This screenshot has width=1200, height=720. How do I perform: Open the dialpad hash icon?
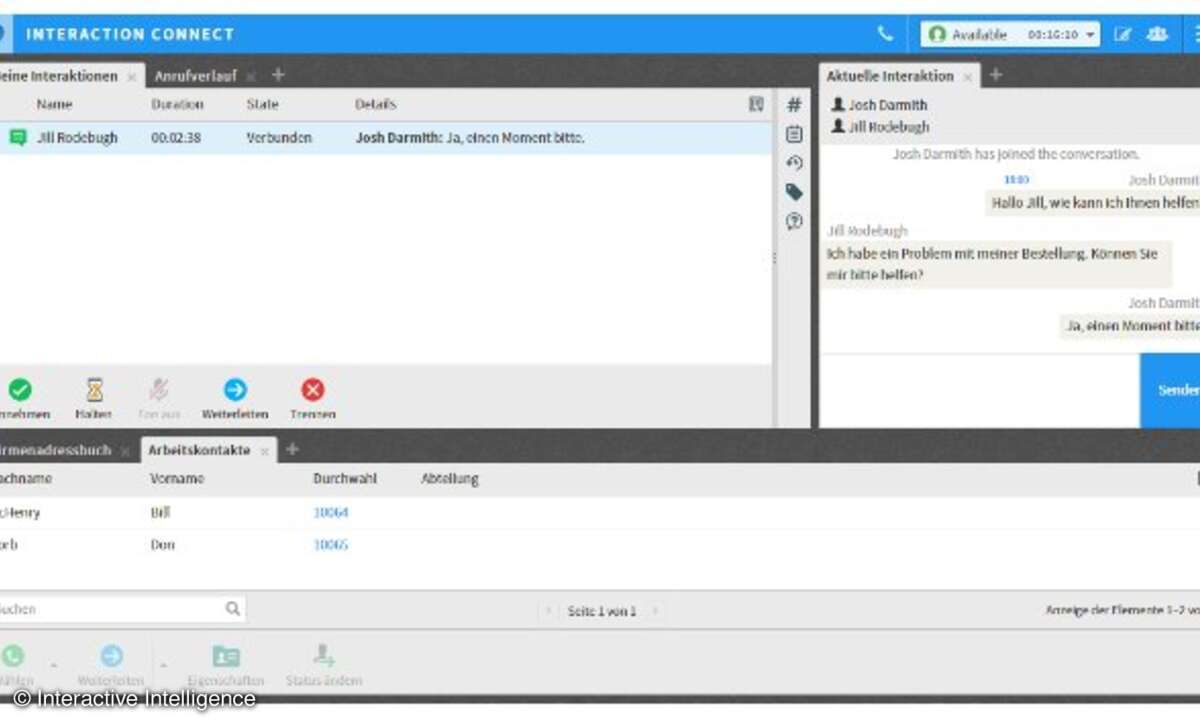coord(794,104)
